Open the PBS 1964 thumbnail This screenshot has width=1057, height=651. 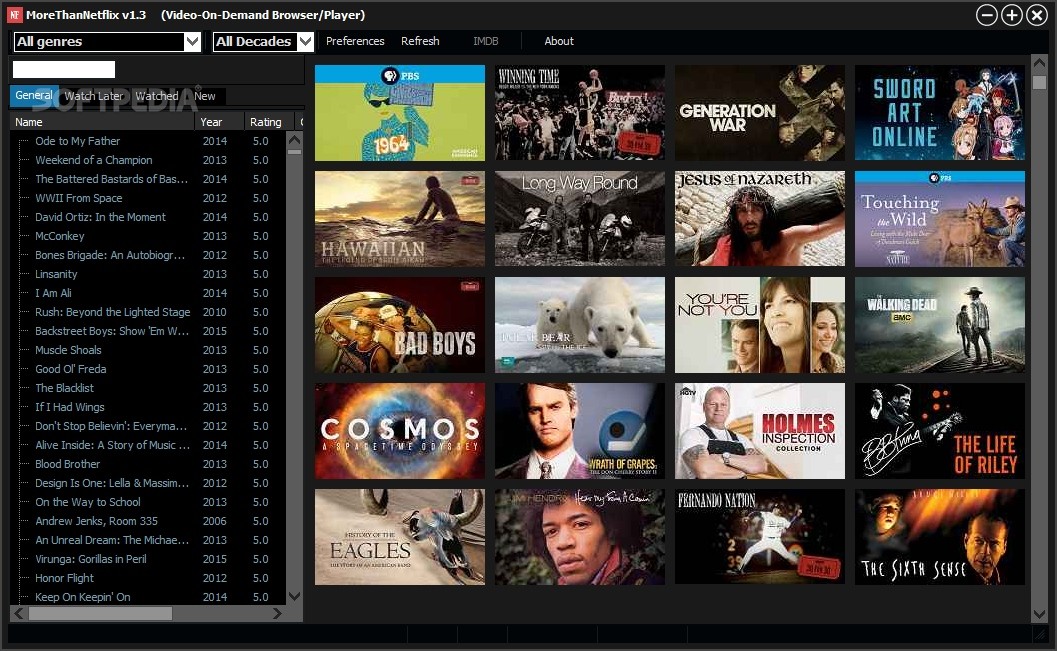(400, 113)
